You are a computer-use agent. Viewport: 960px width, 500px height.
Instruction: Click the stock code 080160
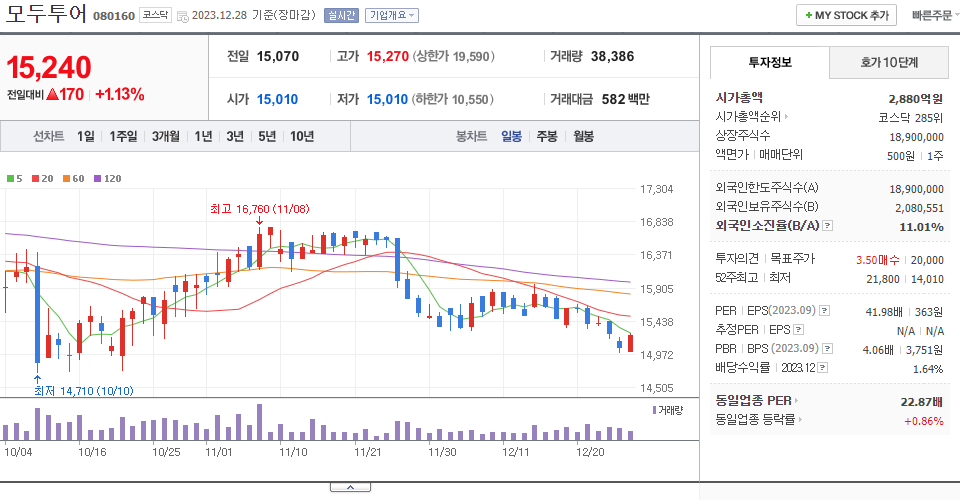pyautogui.click(x=114, y=16)
